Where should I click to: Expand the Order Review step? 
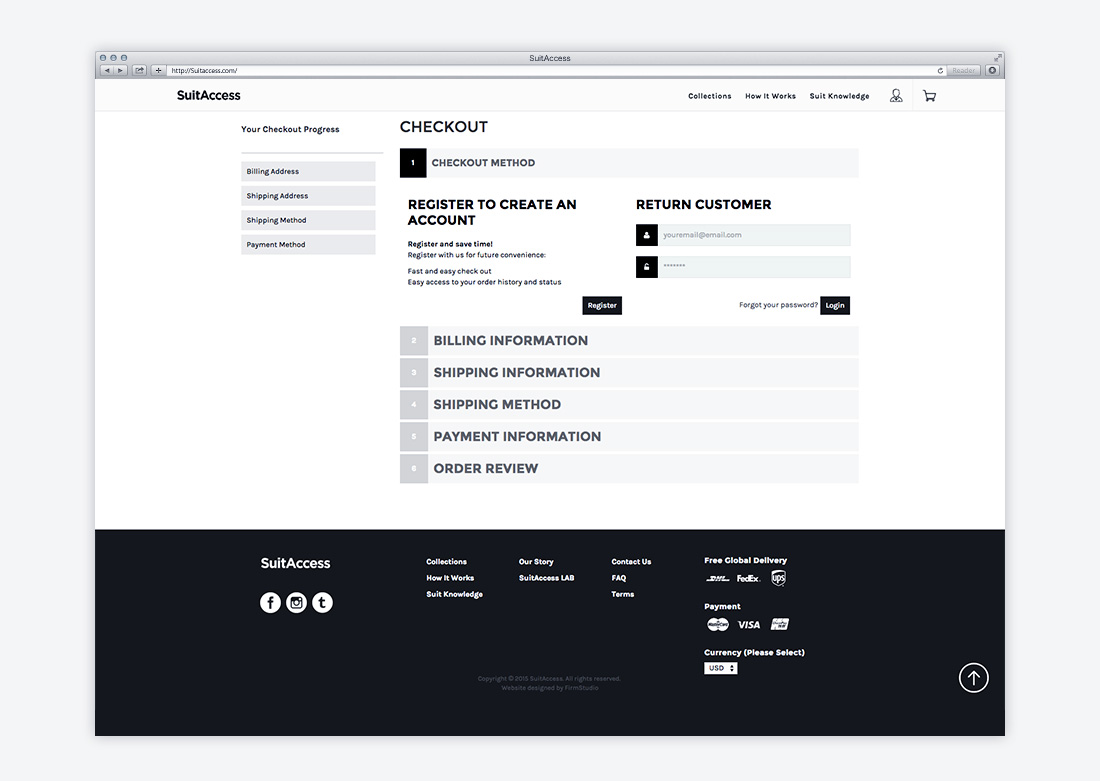click(486, 469)
